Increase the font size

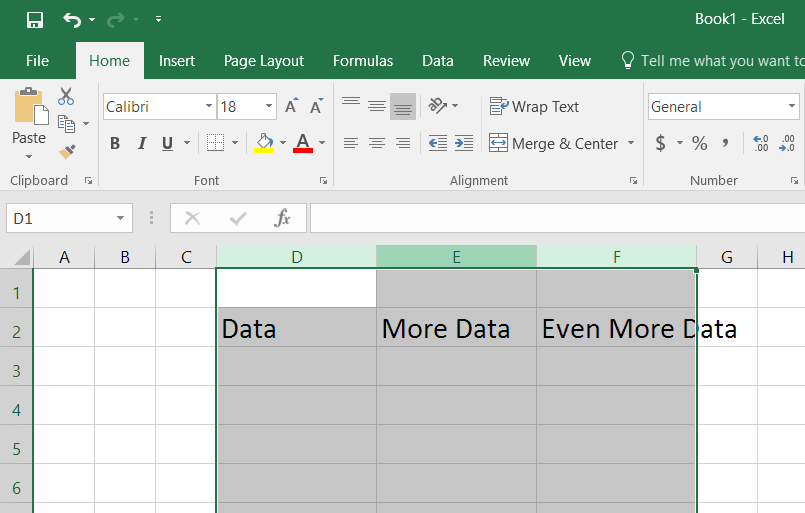tap(291, 106)
